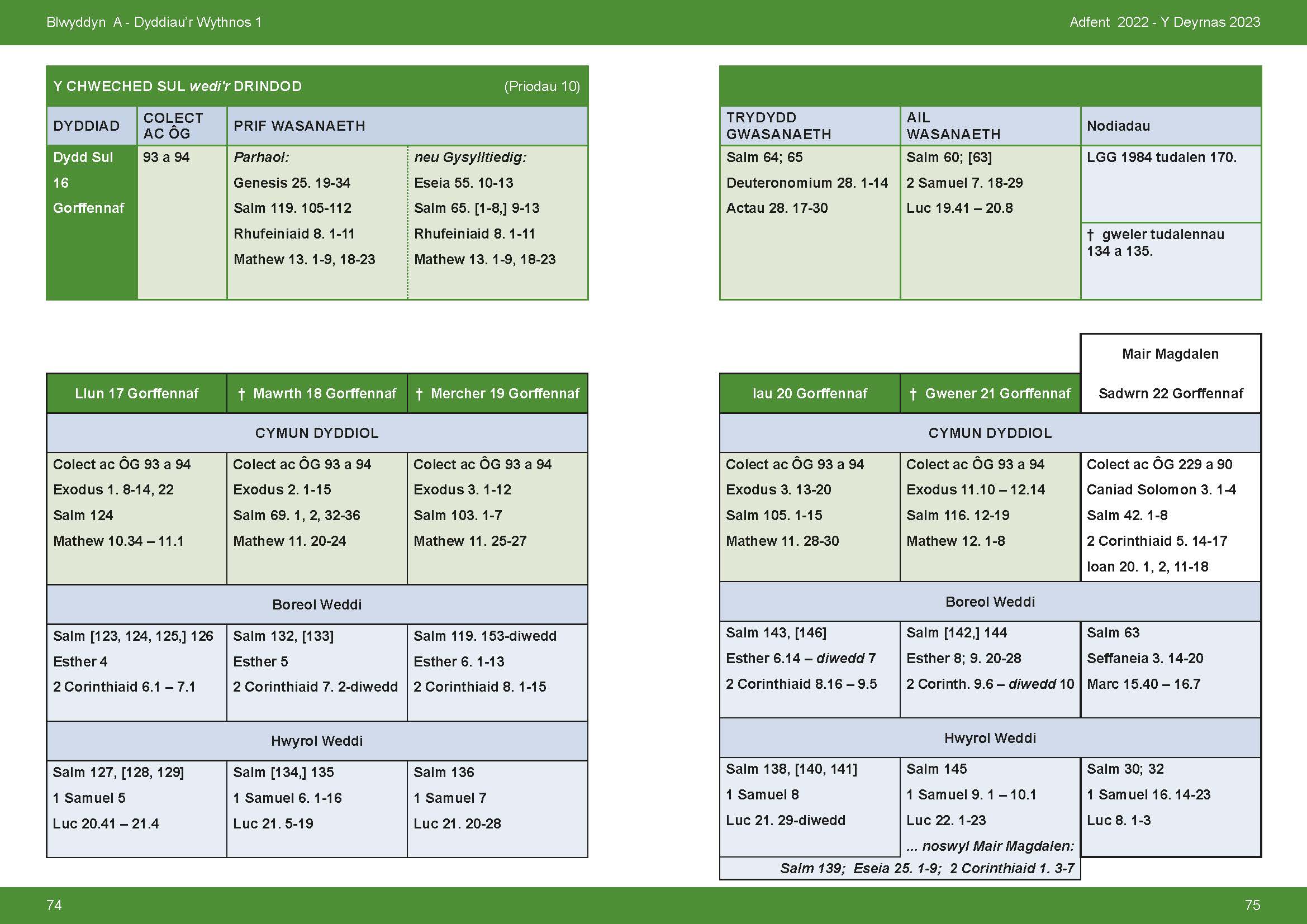Select the Llun 17 Gorffennaf column header
Viewport: 1307px width, 924px height.
[136, 393]
